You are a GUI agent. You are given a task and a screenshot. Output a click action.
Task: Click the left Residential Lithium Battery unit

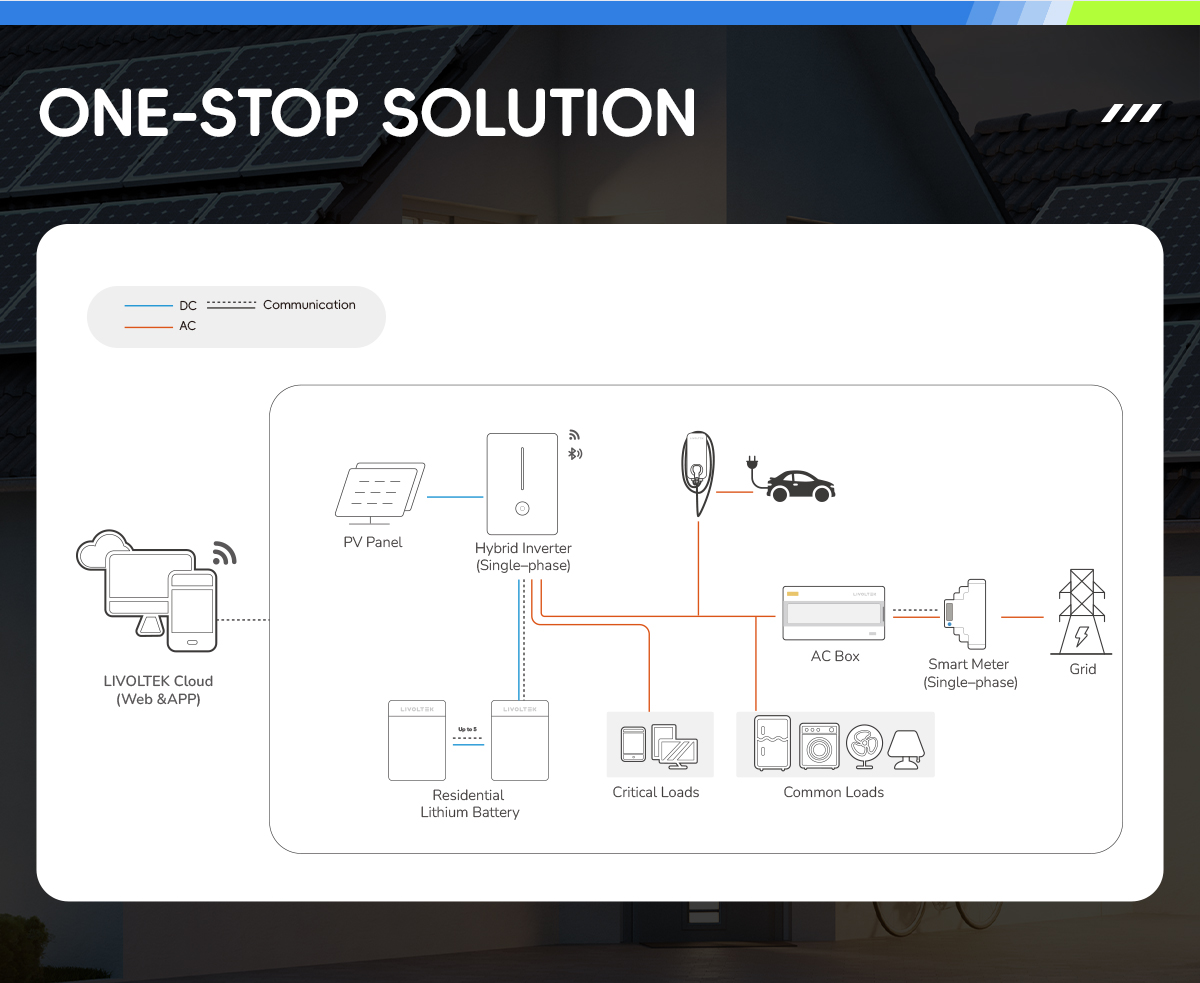click(x=417, y=740)
